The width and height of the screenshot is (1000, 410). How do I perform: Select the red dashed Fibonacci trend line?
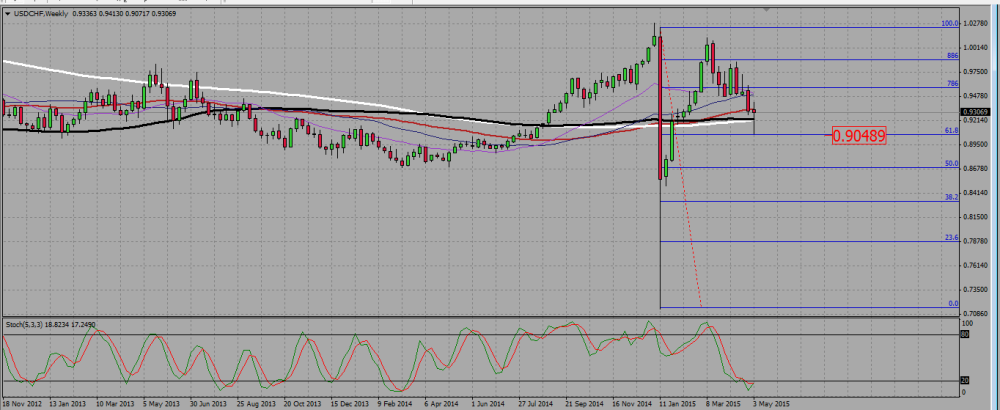(x=681, y=172)
